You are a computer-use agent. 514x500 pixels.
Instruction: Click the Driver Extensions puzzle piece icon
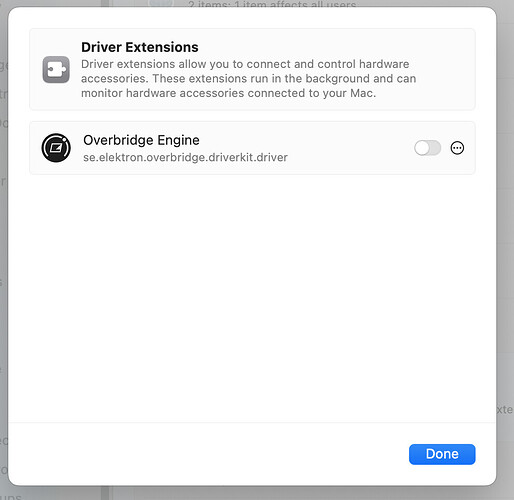(x=56, y=69)
